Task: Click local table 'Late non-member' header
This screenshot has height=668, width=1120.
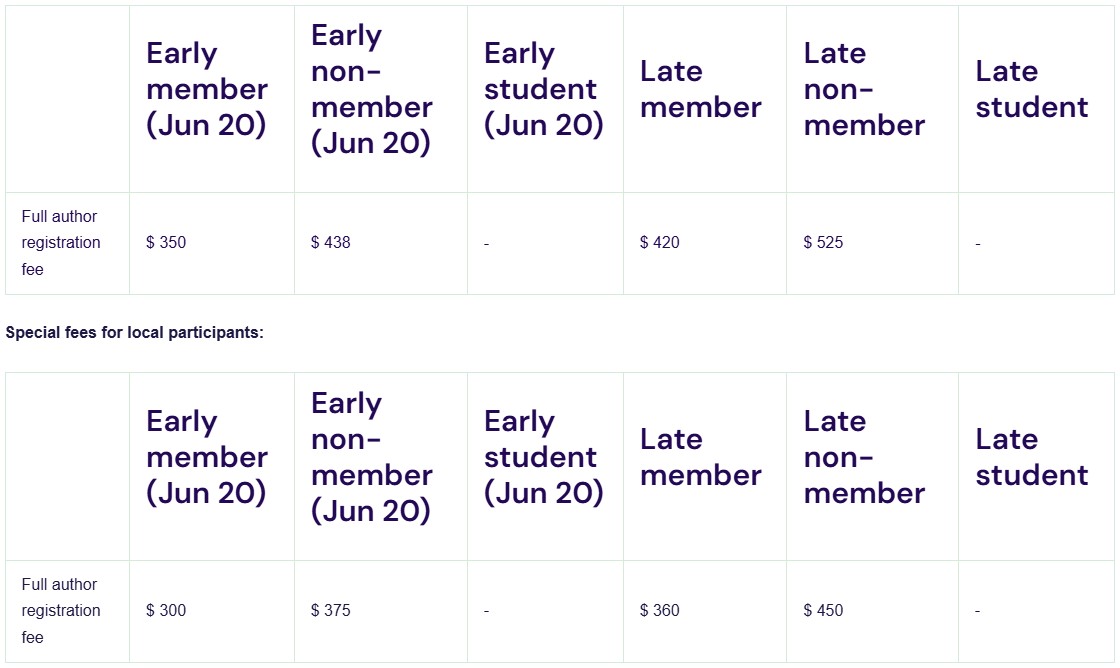Action: (864, 457)
